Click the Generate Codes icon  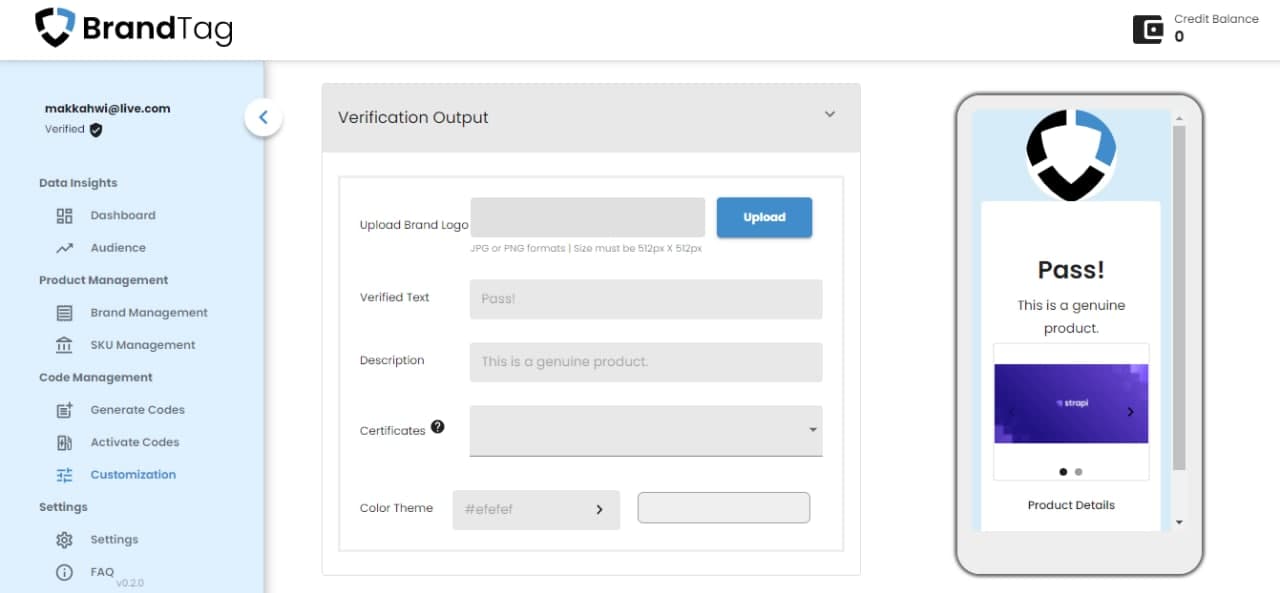click(64, 410)
